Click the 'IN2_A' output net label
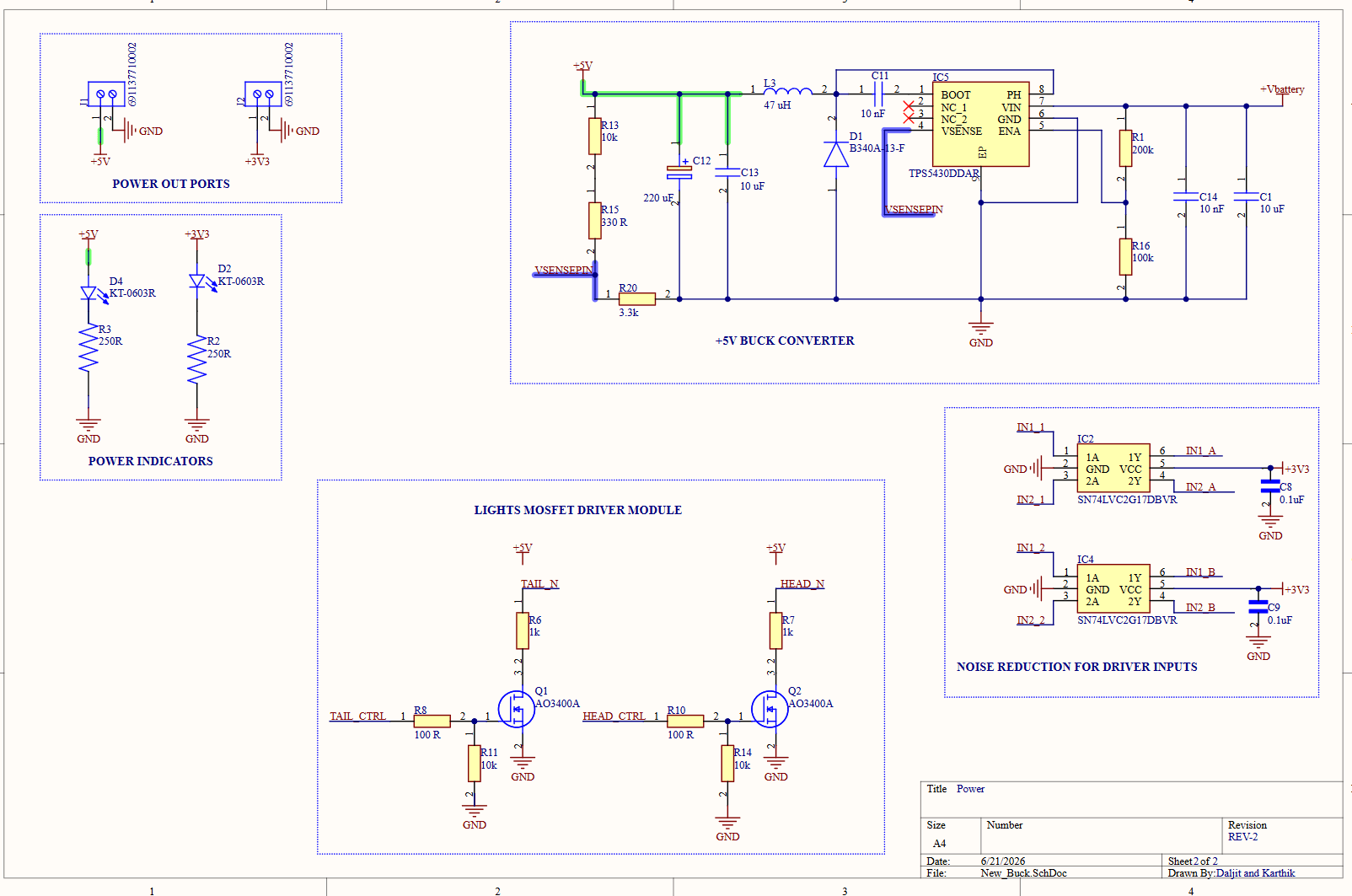Viewport: 1352px width, 896px height. 1201,487
